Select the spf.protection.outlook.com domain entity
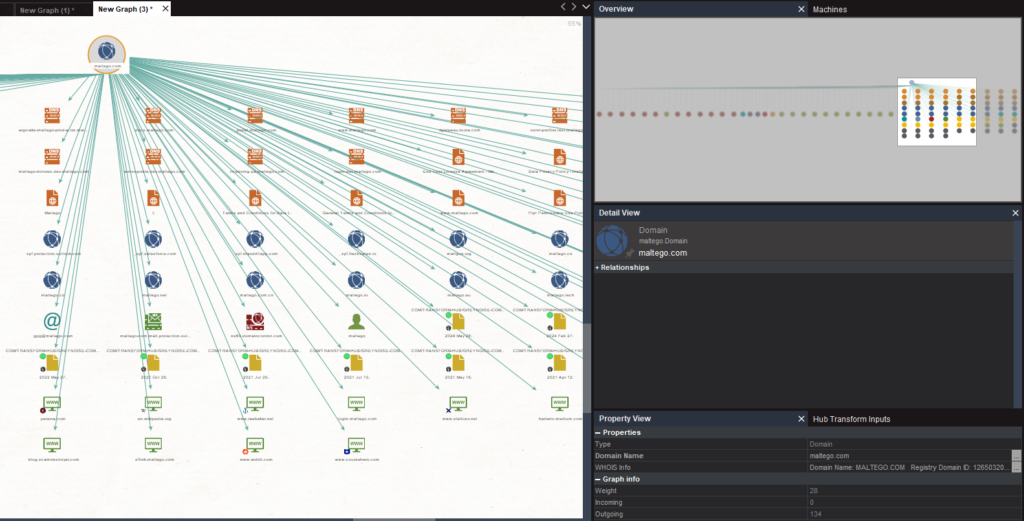The width and height of the screenshot is (1024, 521). point(52,239)
